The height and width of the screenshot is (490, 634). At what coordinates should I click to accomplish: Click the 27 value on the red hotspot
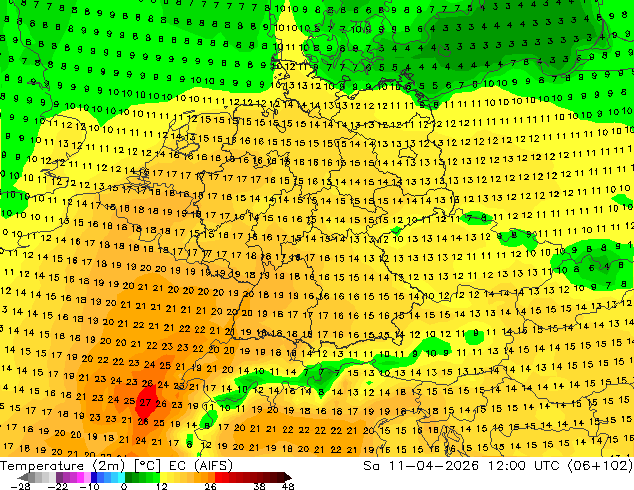pyautogui.click(x=145, y=403)
